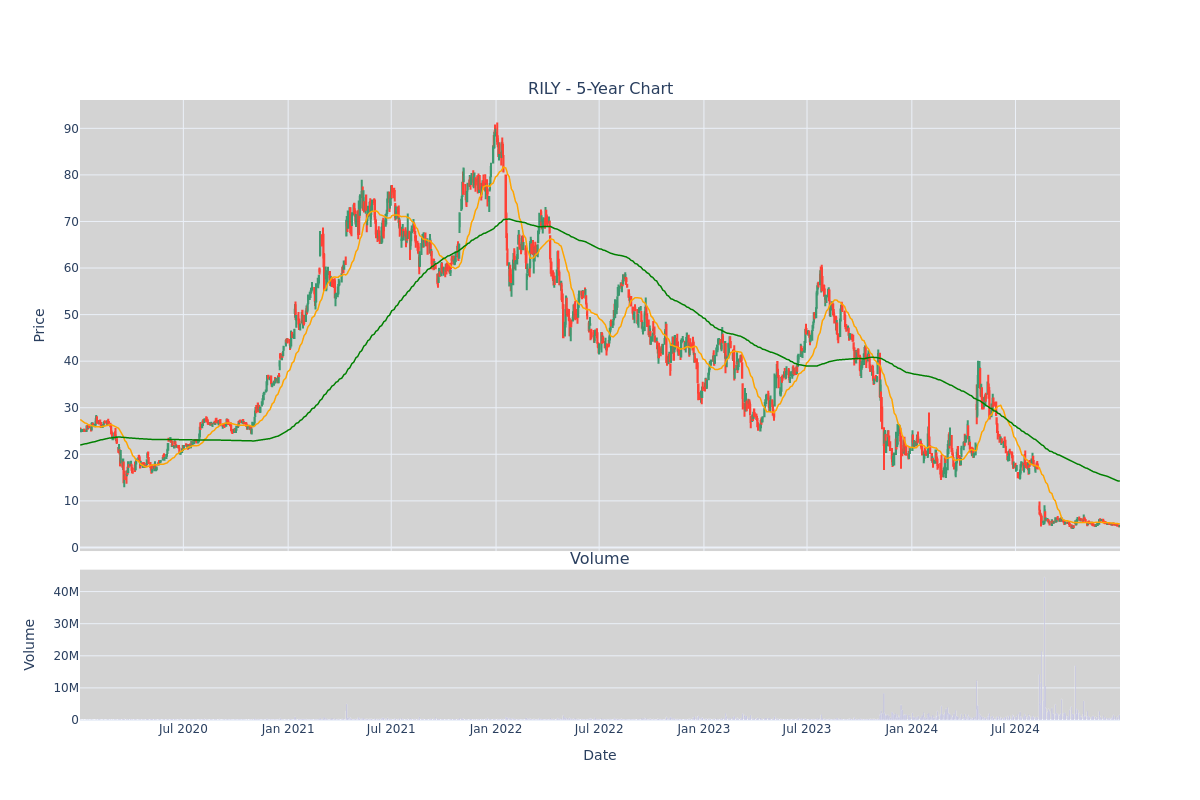Select the 0 tick on the price axis

pos(75,548)
